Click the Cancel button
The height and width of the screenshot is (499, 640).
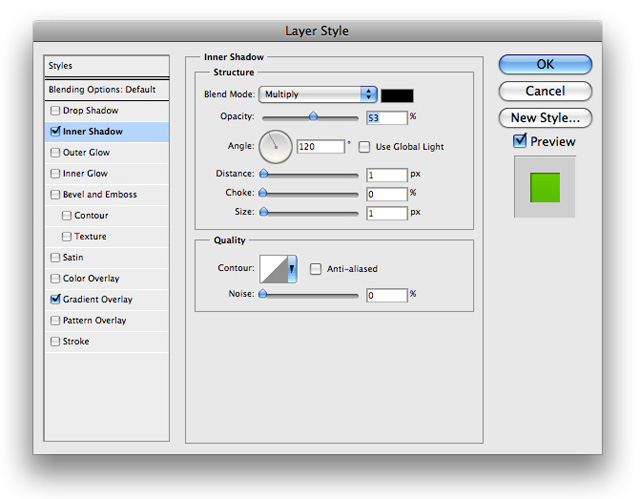click(545, 91)
